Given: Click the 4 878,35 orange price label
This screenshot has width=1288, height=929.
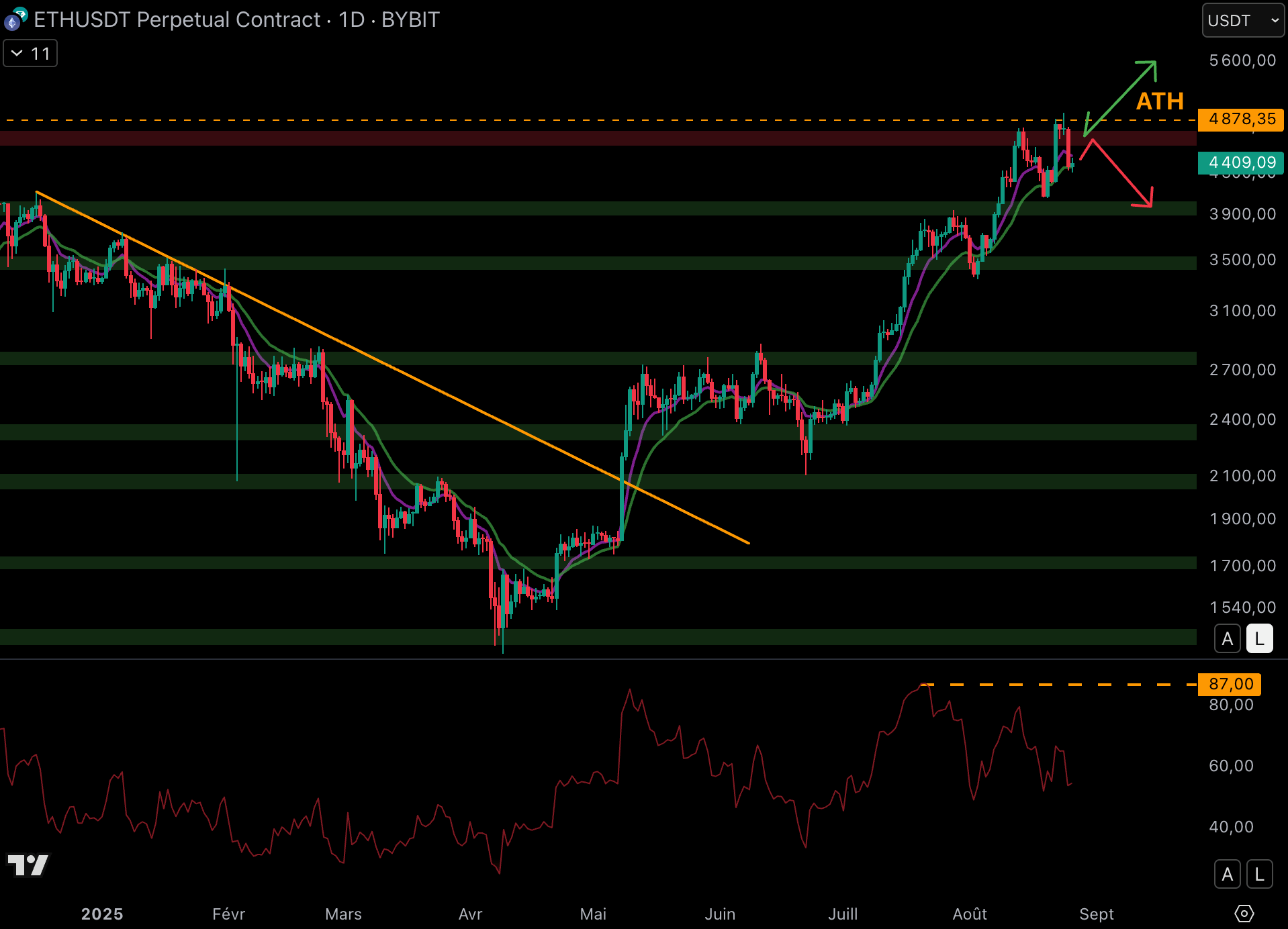Looking at the screenshot, I should 1241,119.
